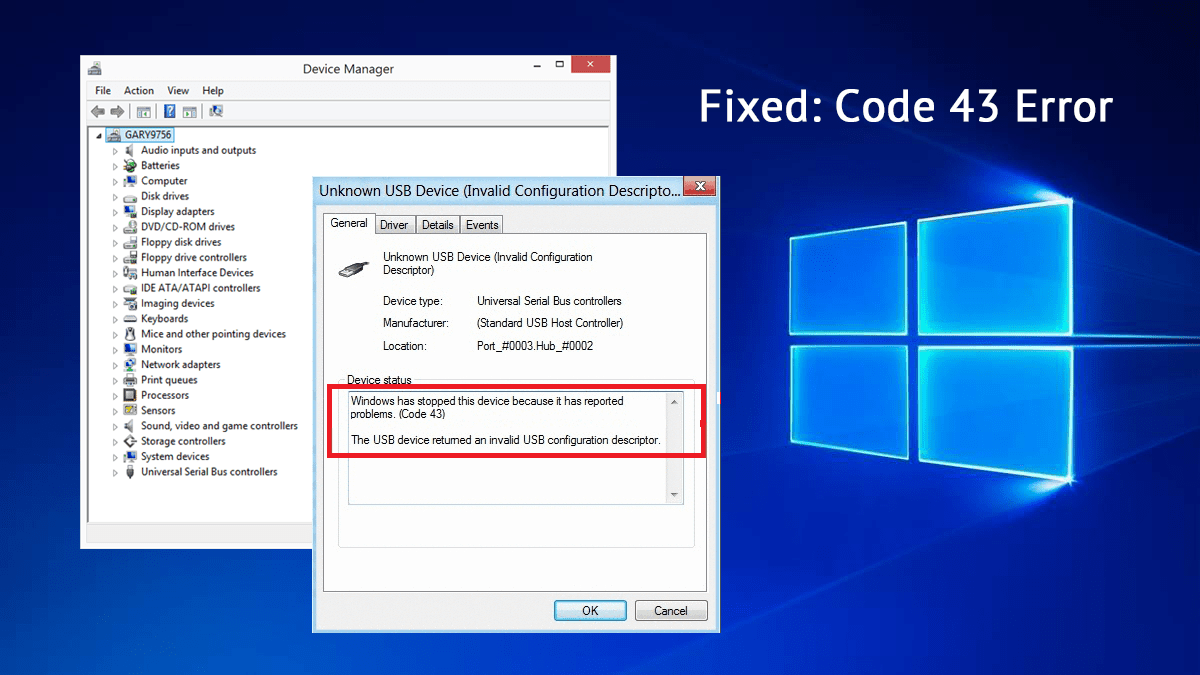Click the show/hide console tree toolbar icon
The width and height of the screenshot is (1200, 675).
pos(144,112)
